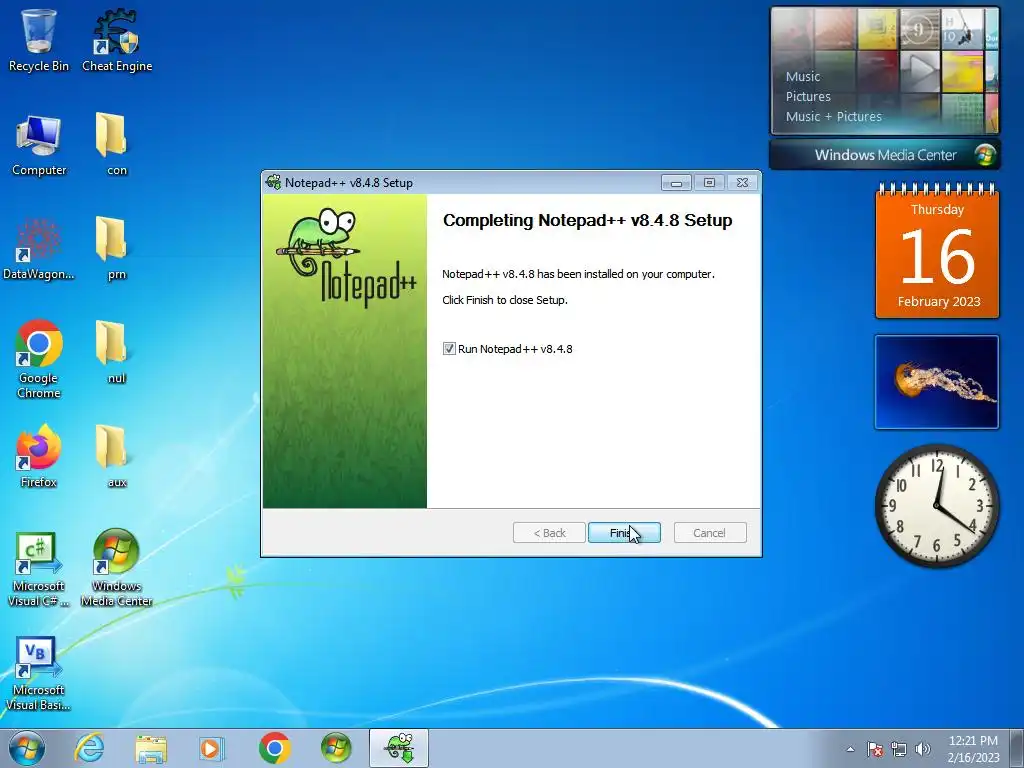This screenshot has height=768, width=1024.
Task: Click the analog clock gadget
Action: point(936,505)
